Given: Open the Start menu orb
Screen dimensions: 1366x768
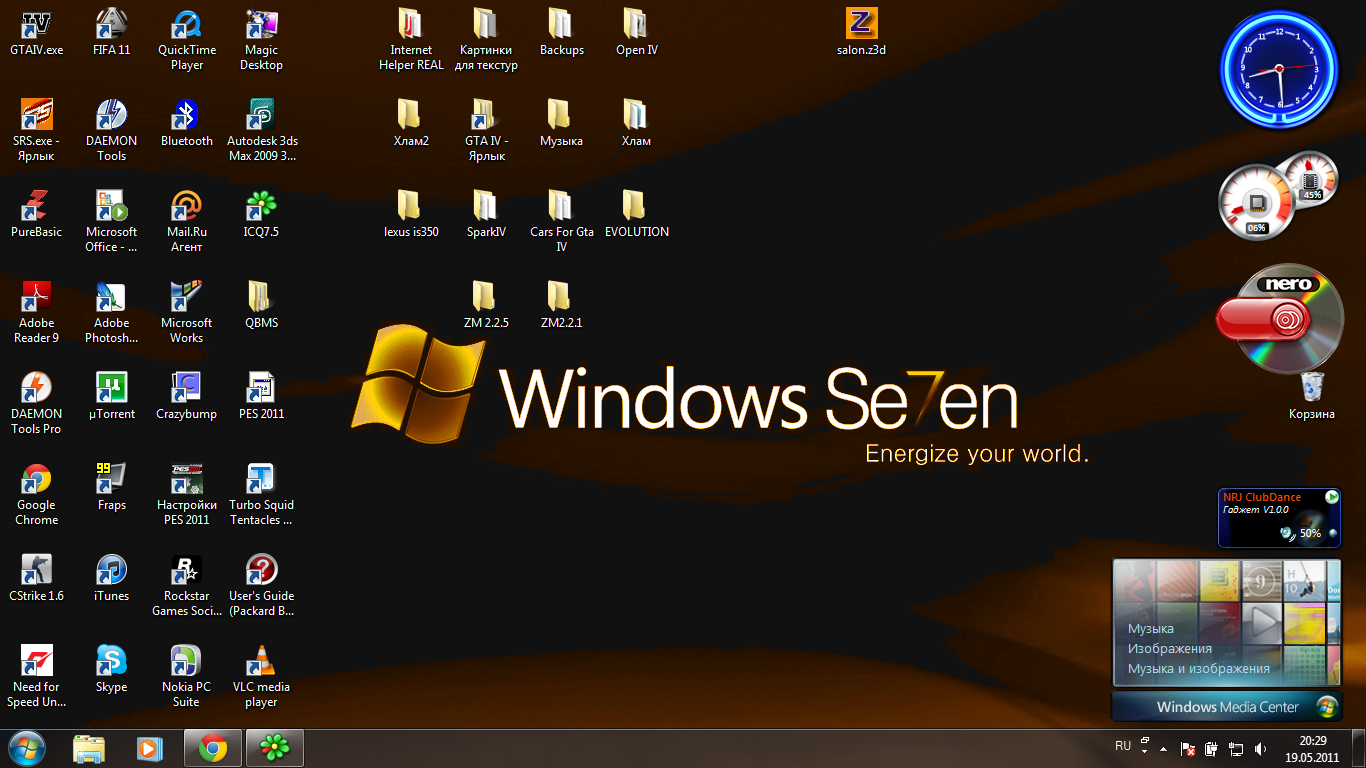Looking at the screenshot, I should coord(27,748).
